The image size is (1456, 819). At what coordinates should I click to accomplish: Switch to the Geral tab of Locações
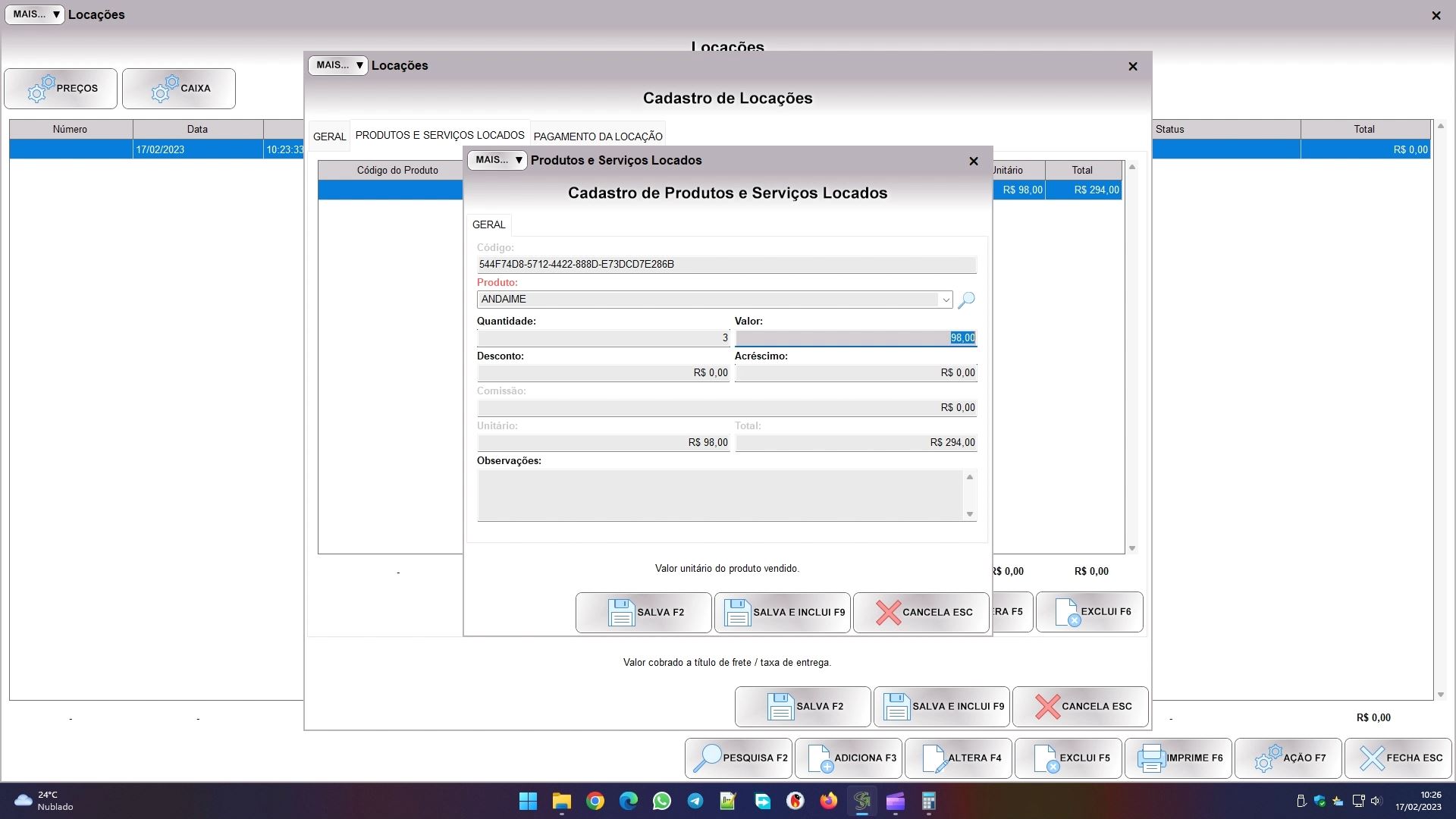[329, 136]
